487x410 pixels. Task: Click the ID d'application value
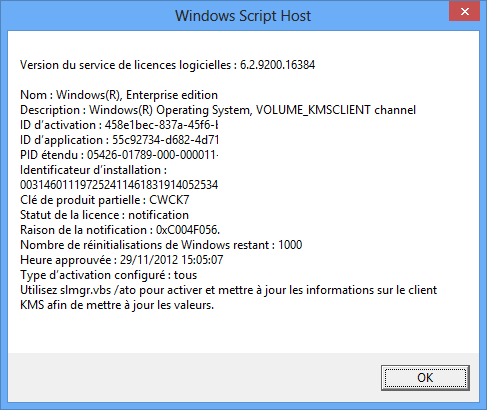click(165, 140)
